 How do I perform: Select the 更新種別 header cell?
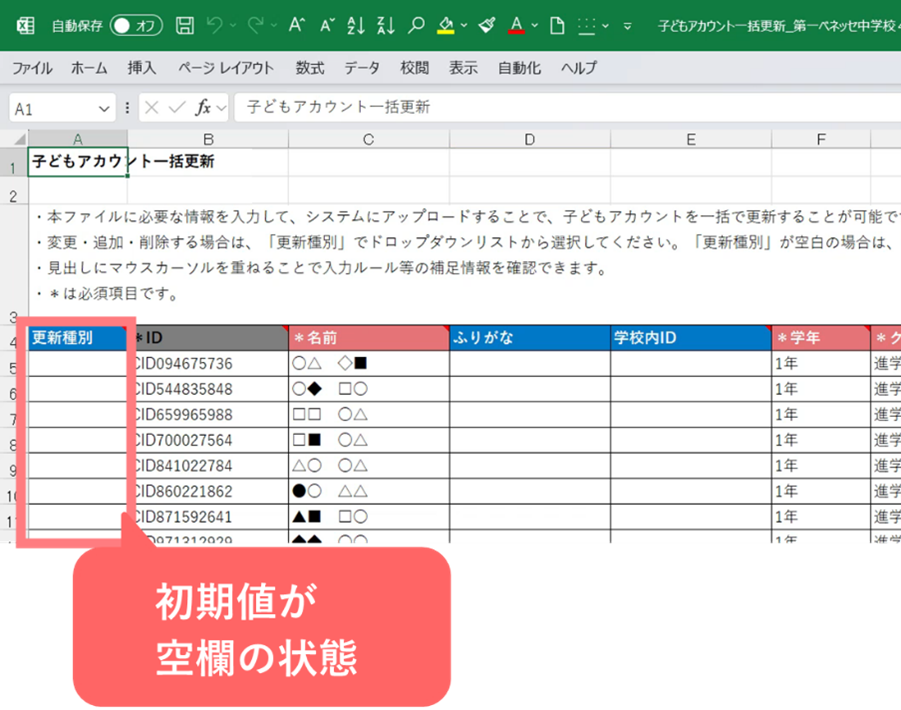(x=76, y=338)
